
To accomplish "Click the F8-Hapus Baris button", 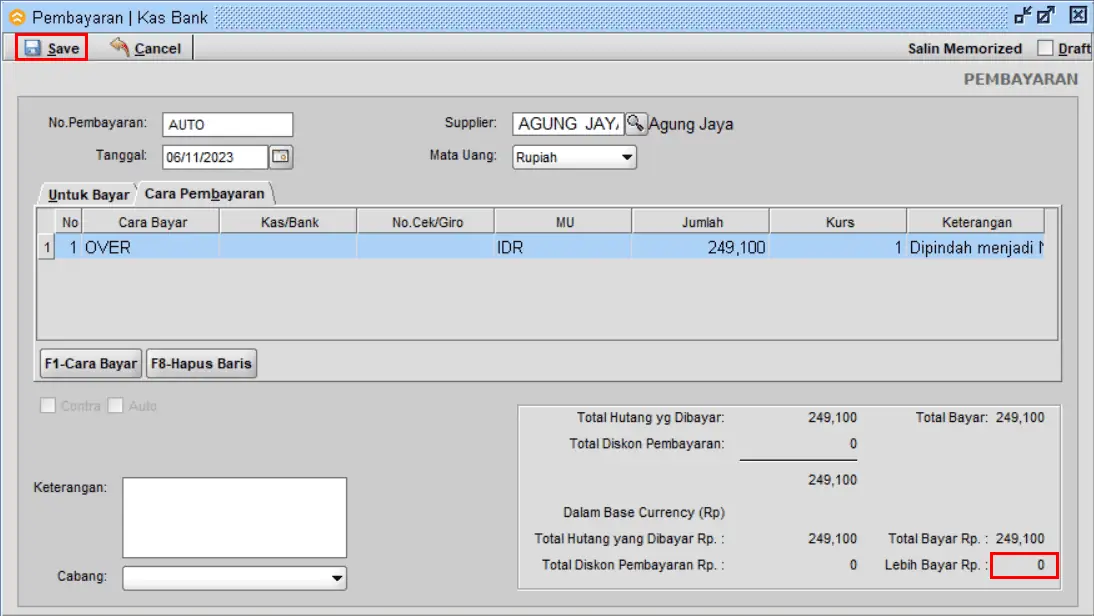I will pyautogui.click(x=201, y=363).
